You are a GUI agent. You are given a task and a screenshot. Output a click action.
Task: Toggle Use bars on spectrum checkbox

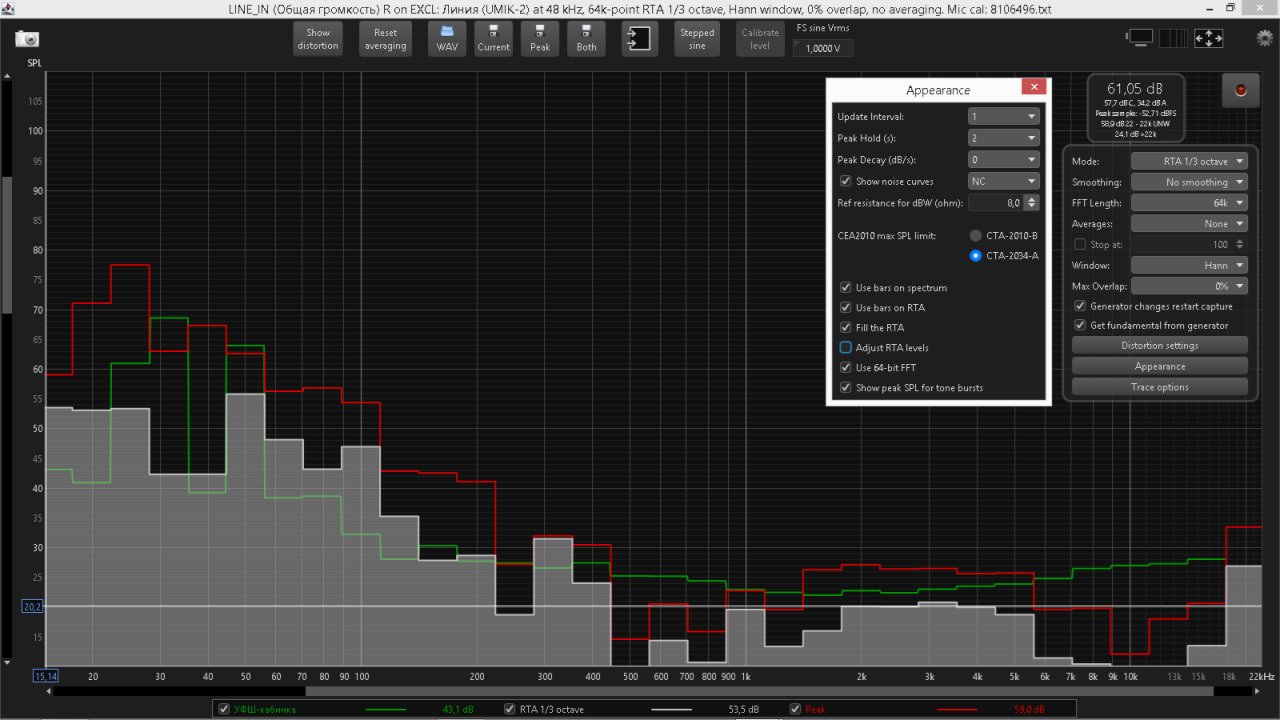coord(846,288)
